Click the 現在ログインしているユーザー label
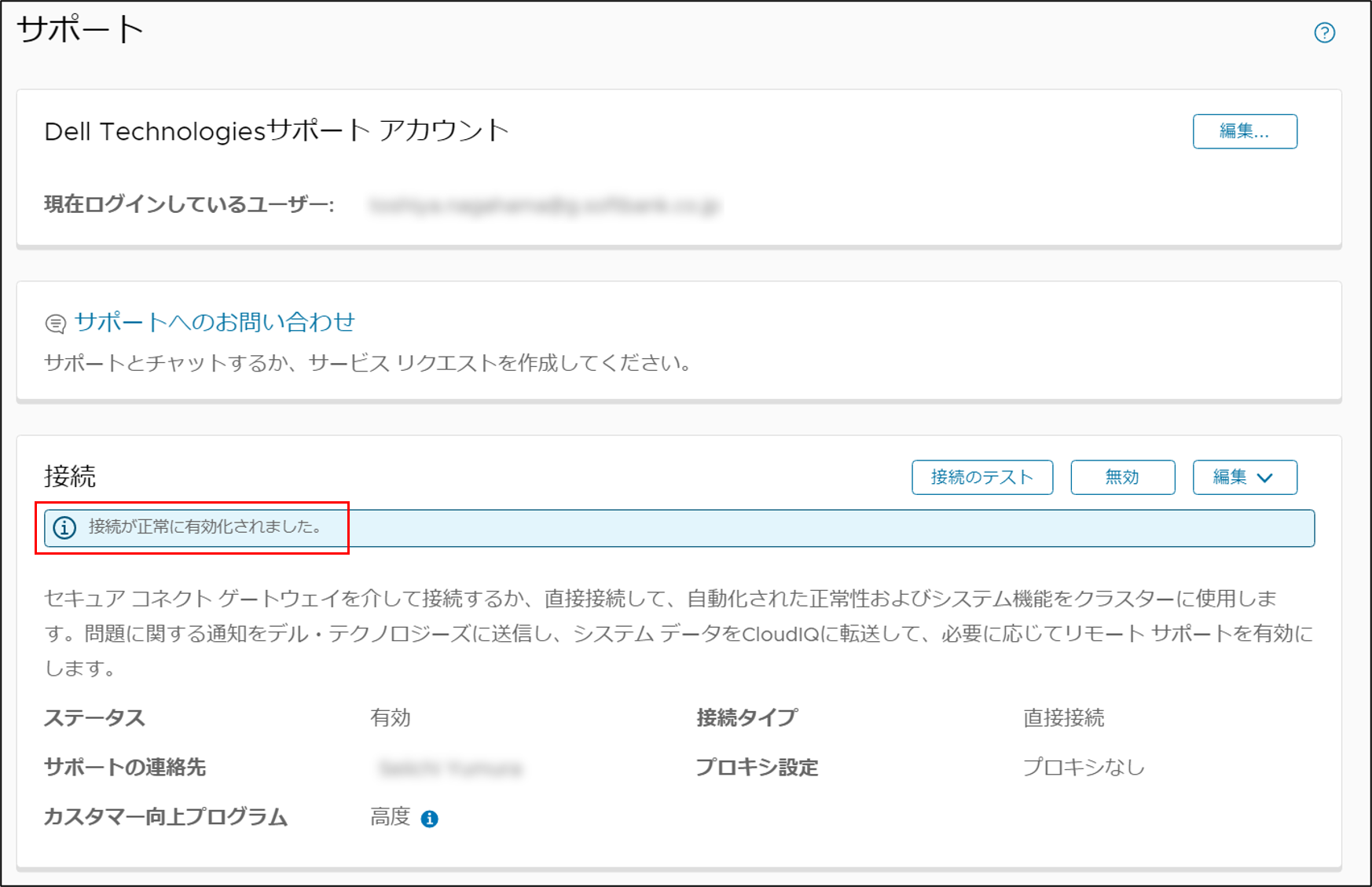 [x=189, y=205]
